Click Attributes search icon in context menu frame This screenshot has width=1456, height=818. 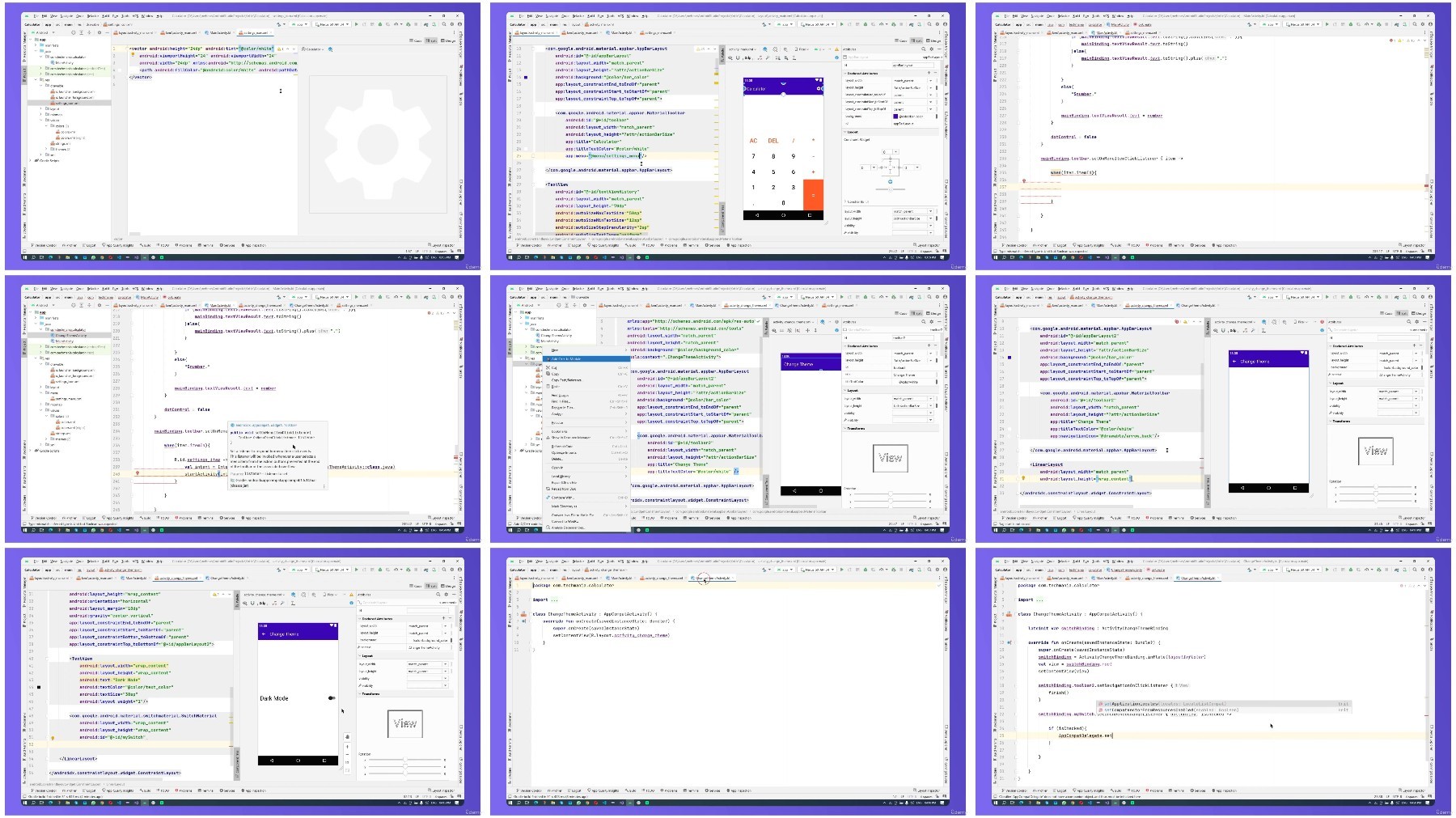(923, 321)
